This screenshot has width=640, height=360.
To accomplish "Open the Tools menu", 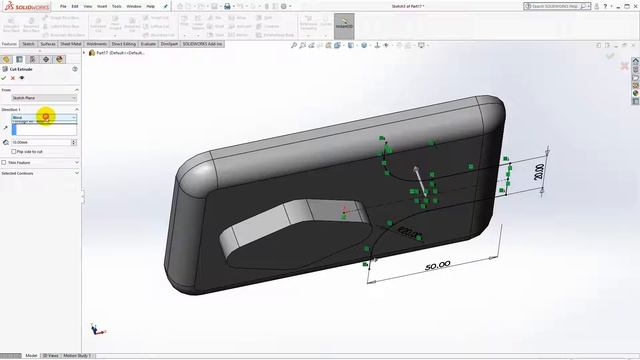I will click(117, 6).
